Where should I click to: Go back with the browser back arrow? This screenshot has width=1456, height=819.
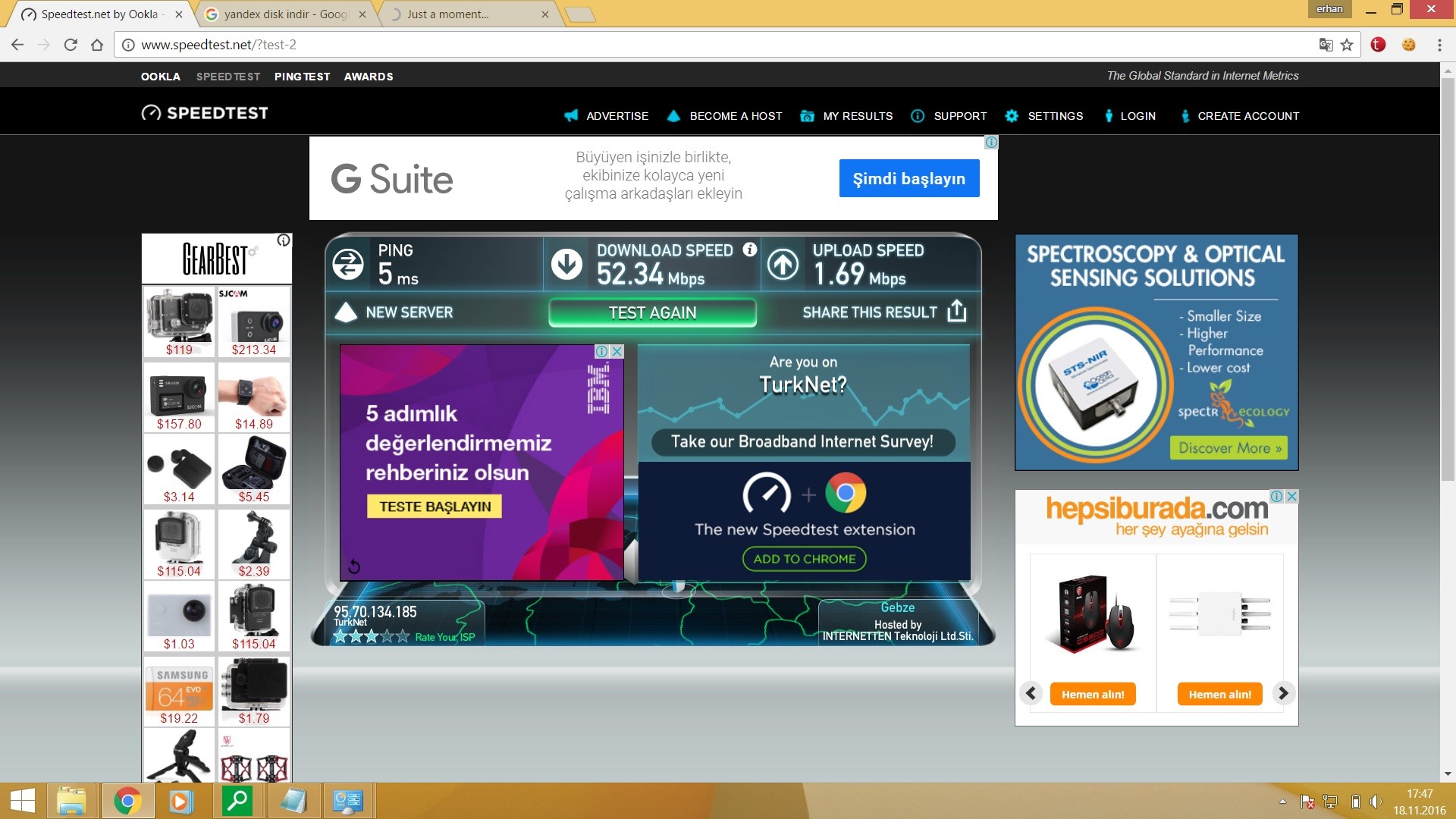17,45
